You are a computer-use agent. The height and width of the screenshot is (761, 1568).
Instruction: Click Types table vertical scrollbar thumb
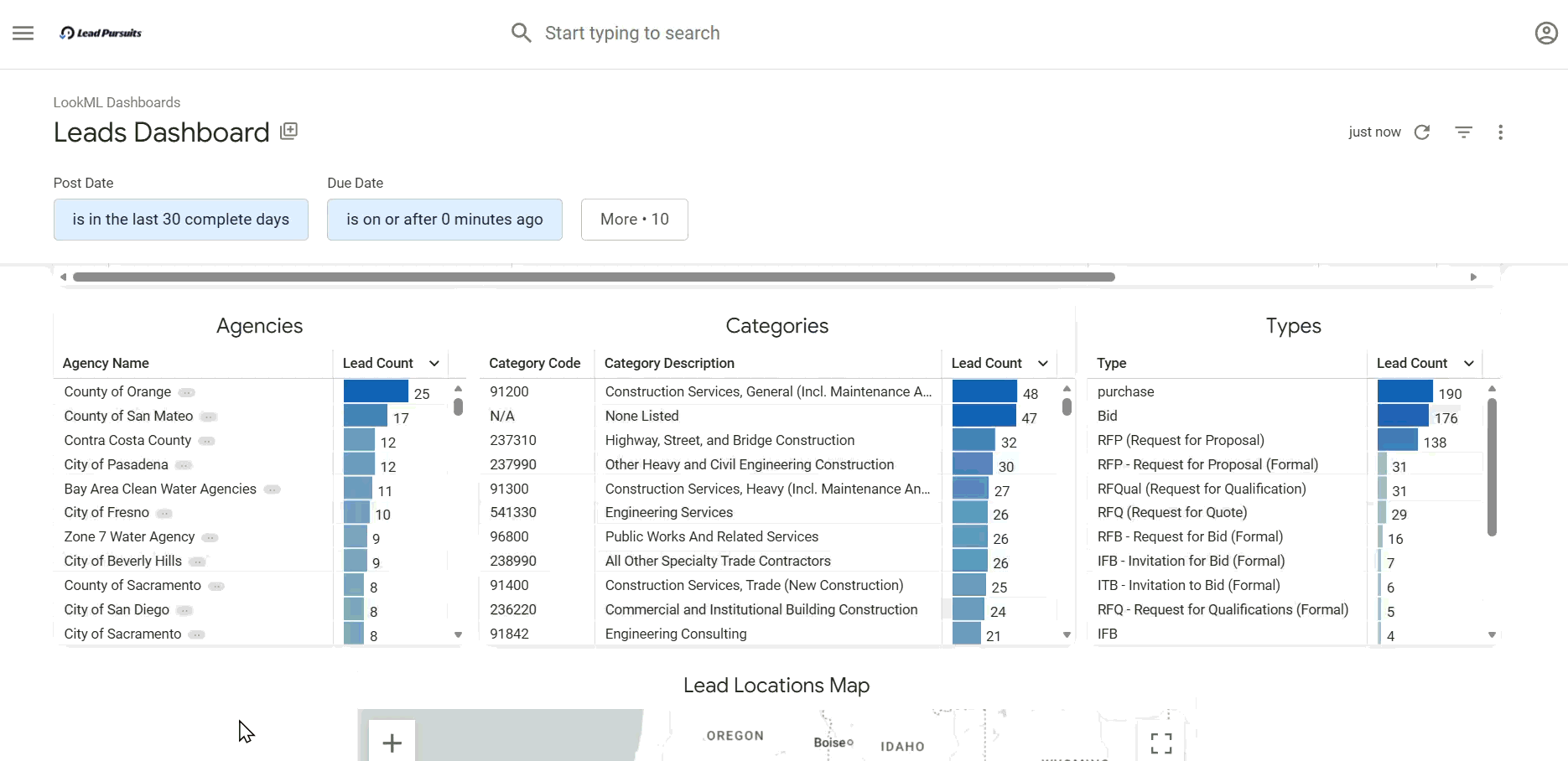pos(1492,467)
